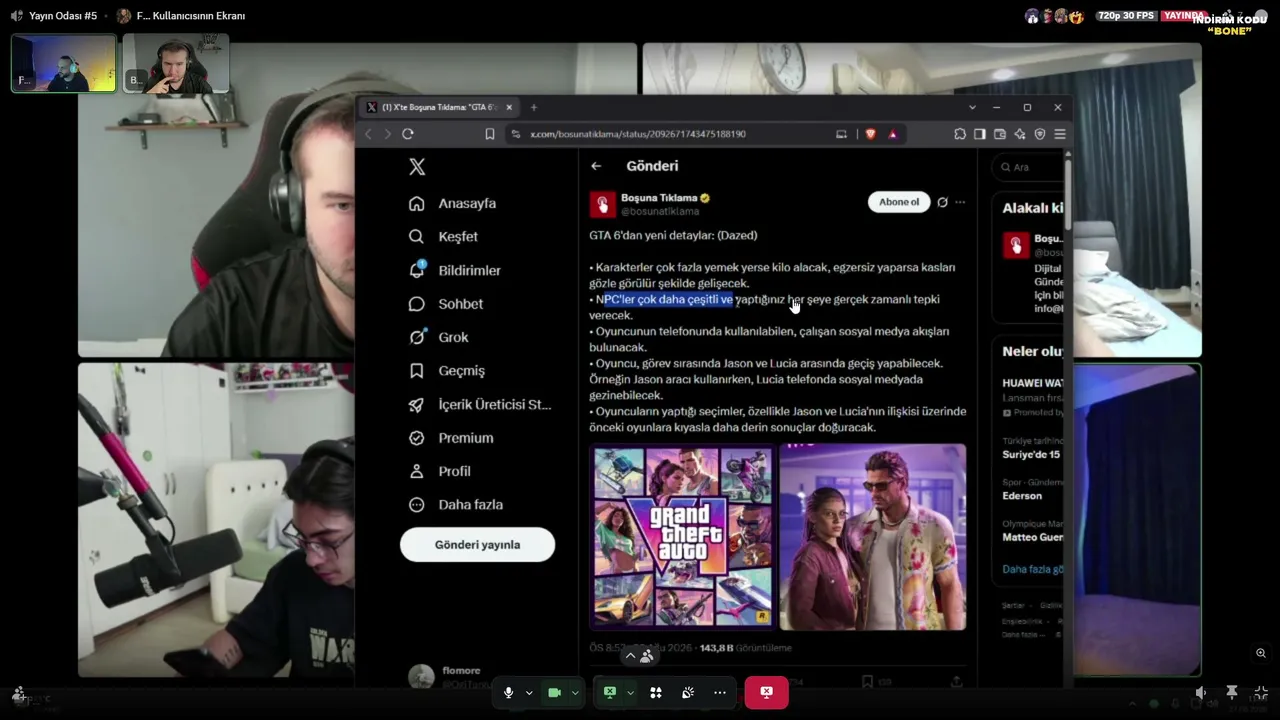1280x720 pixels.
Task: Open the browser extensions puzzle icon
Action: click(x=960, y=134)
